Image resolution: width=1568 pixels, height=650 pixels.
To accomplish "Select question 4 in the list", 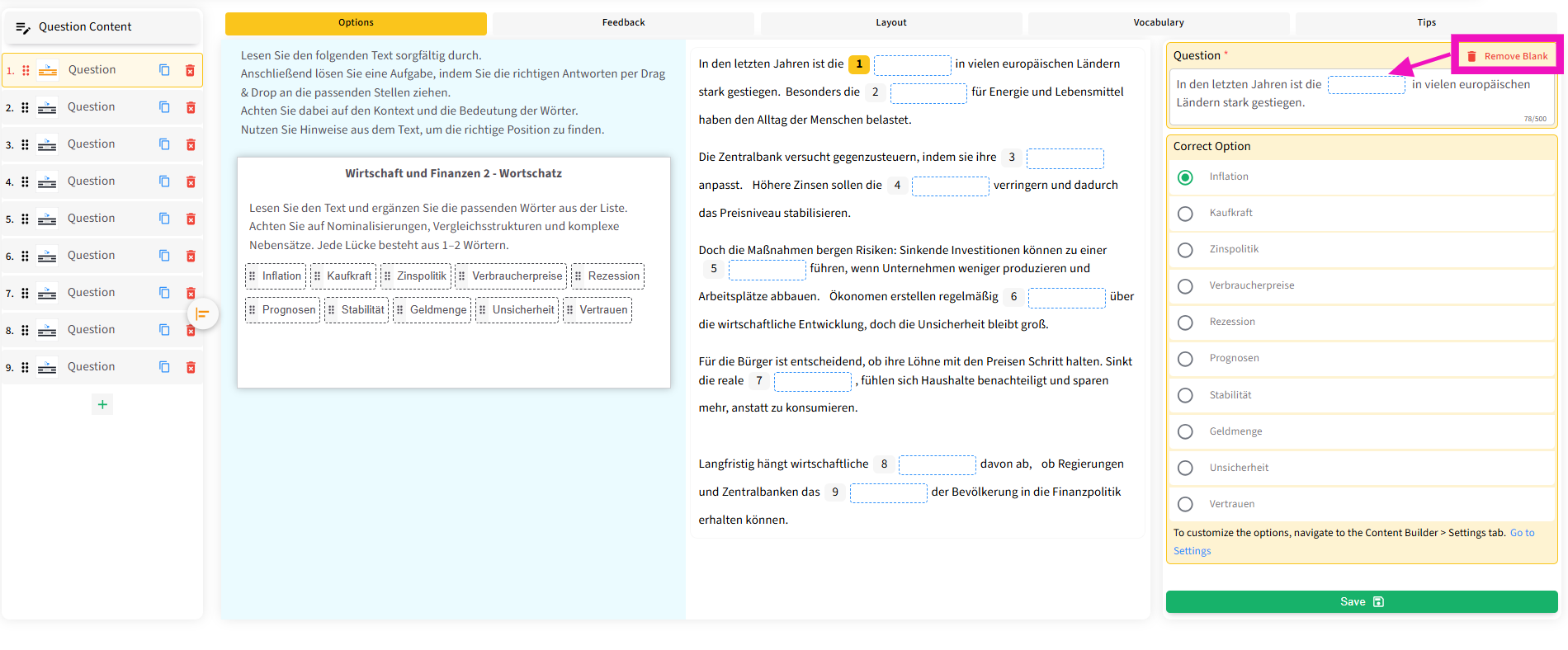I will click(x=91, y=181).
